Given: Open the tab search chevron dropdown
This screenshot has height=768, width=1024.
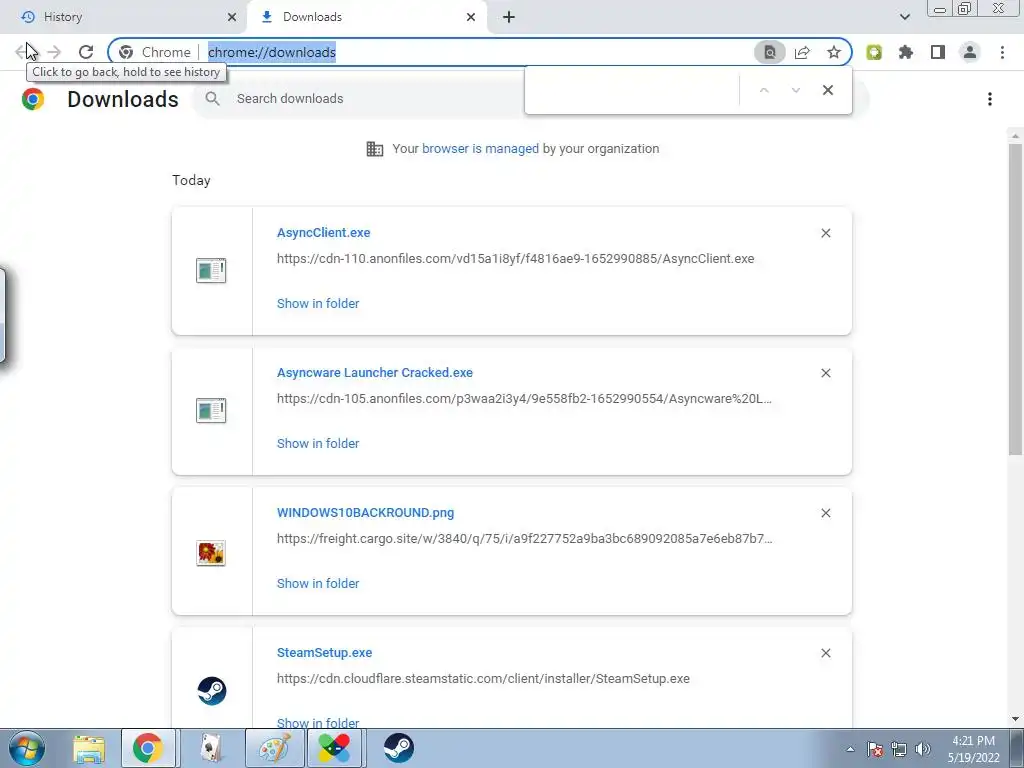Looking at the screenshot, I should [x=904, y=17].
